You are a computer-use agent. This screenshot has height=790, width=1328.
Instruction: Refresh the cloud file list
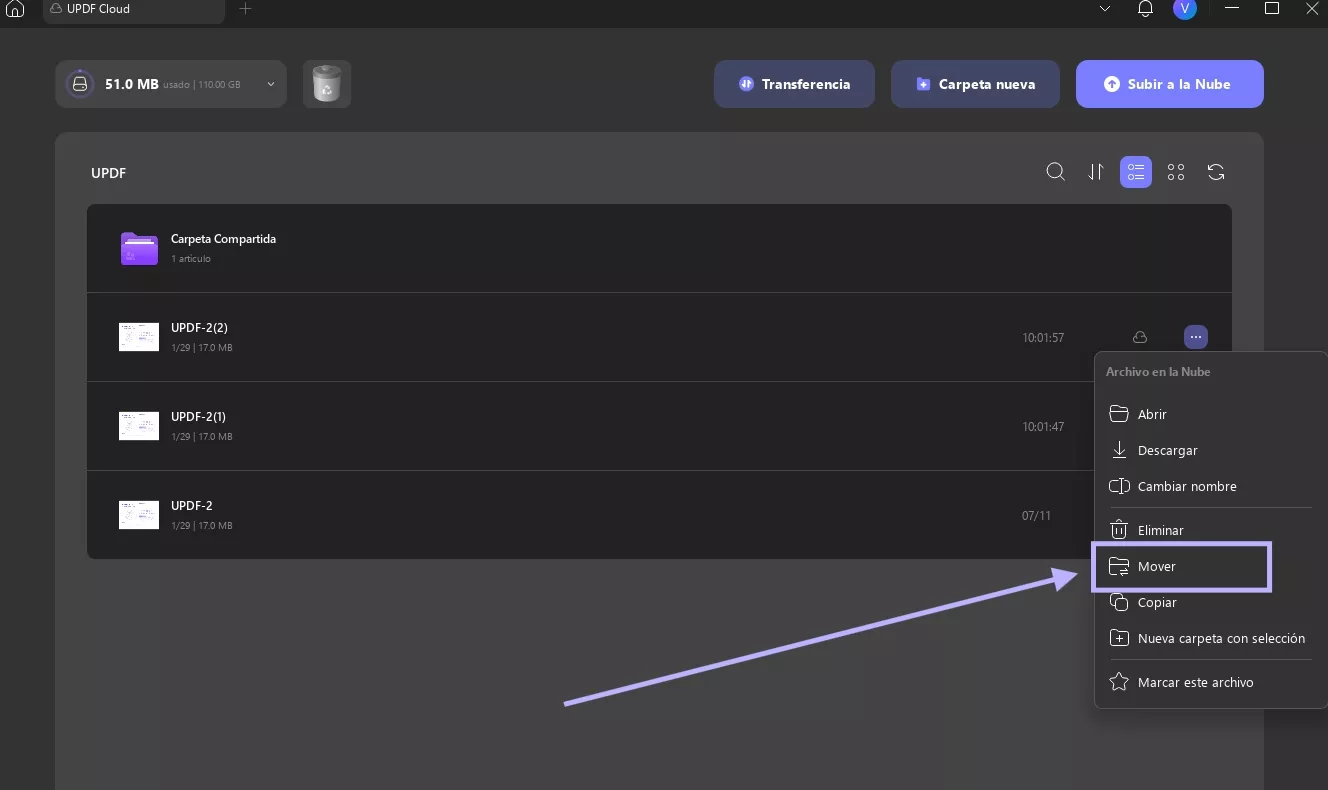1216,172
